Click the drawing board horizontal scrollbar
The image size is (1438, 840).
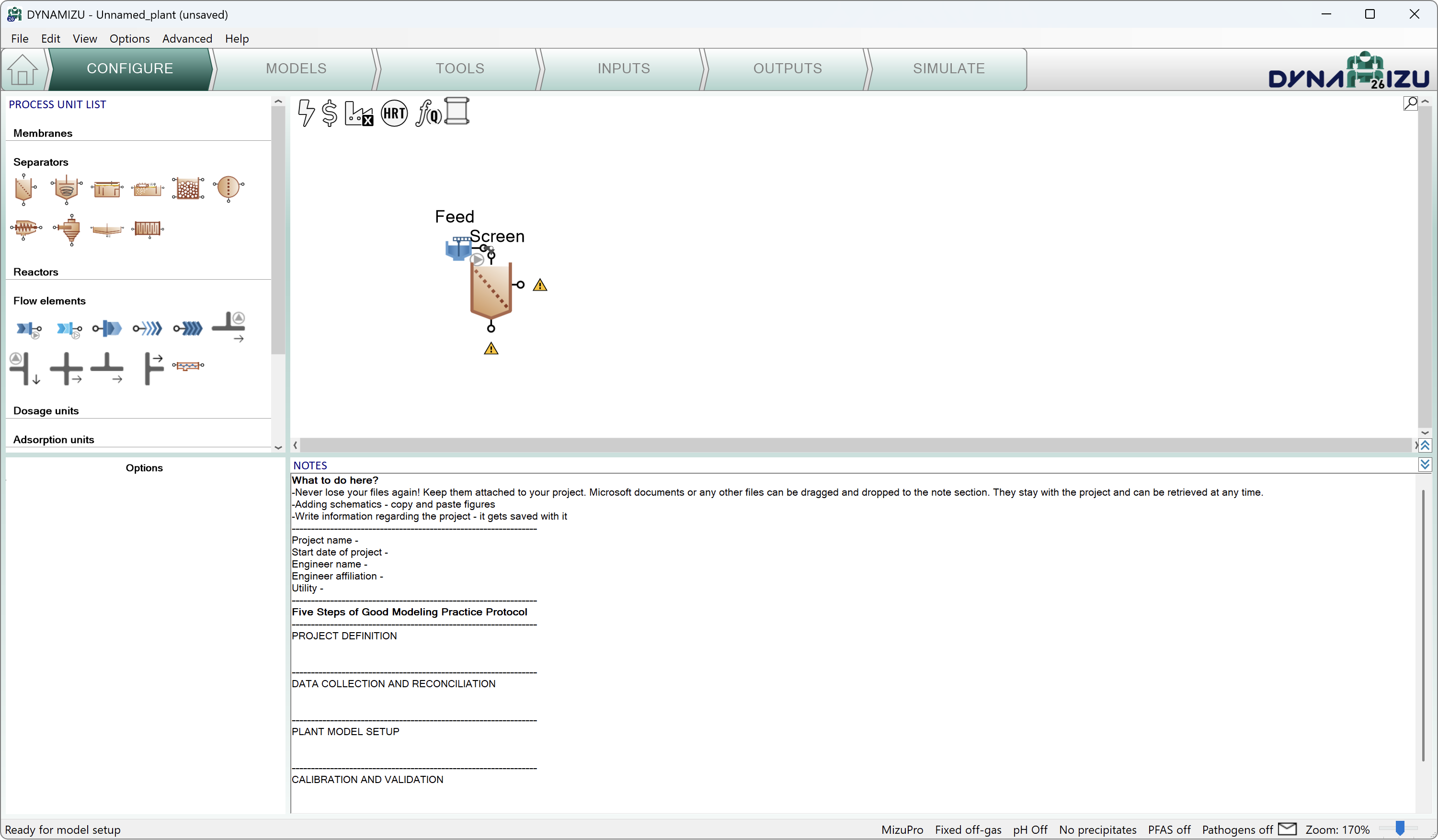pos(853,444)
